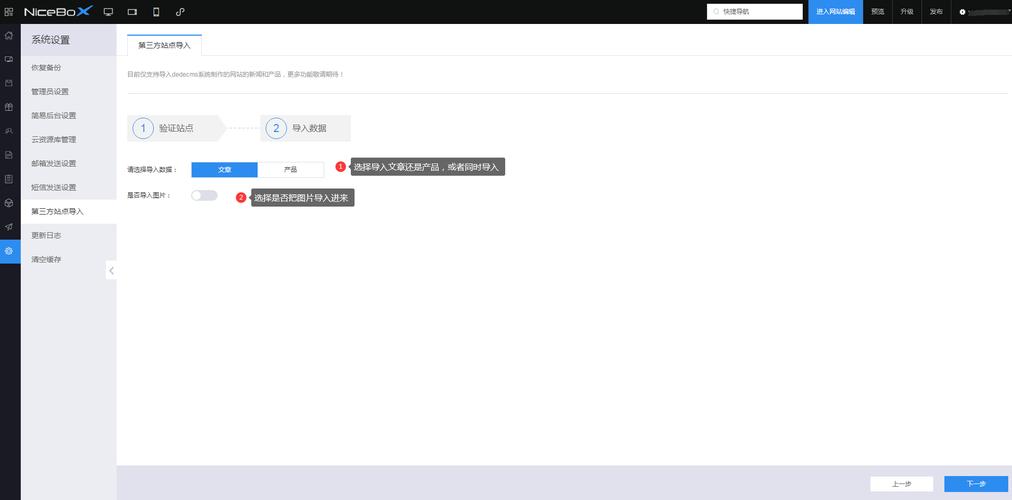The width and height of the screenshot is (1012, 500).
Task: Select the tablet device preview icon
Action: point(132,12)
